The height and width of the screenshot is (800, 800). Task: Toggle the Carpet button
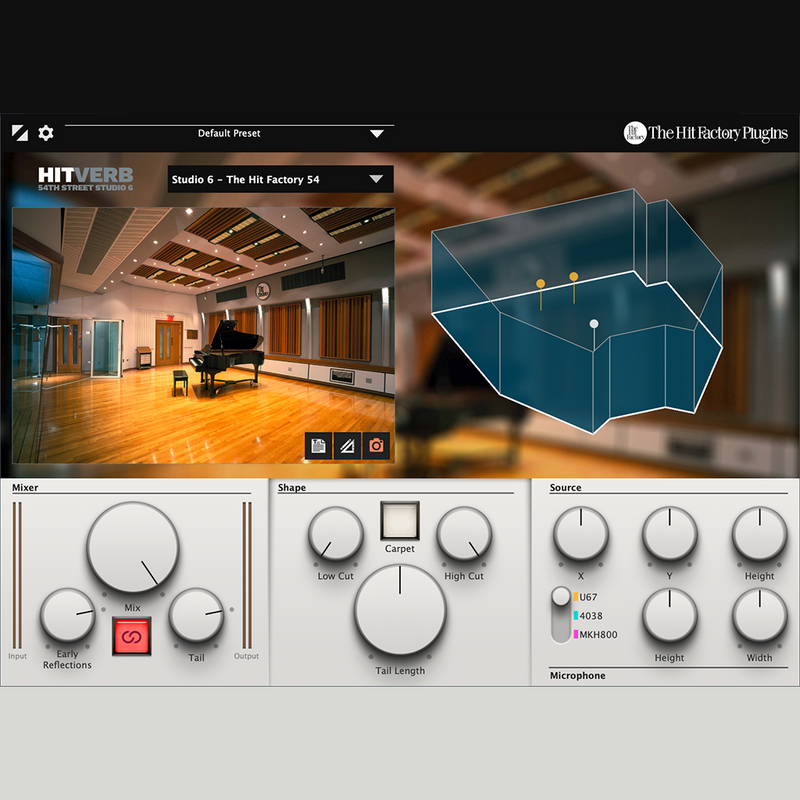click(400, 521)
